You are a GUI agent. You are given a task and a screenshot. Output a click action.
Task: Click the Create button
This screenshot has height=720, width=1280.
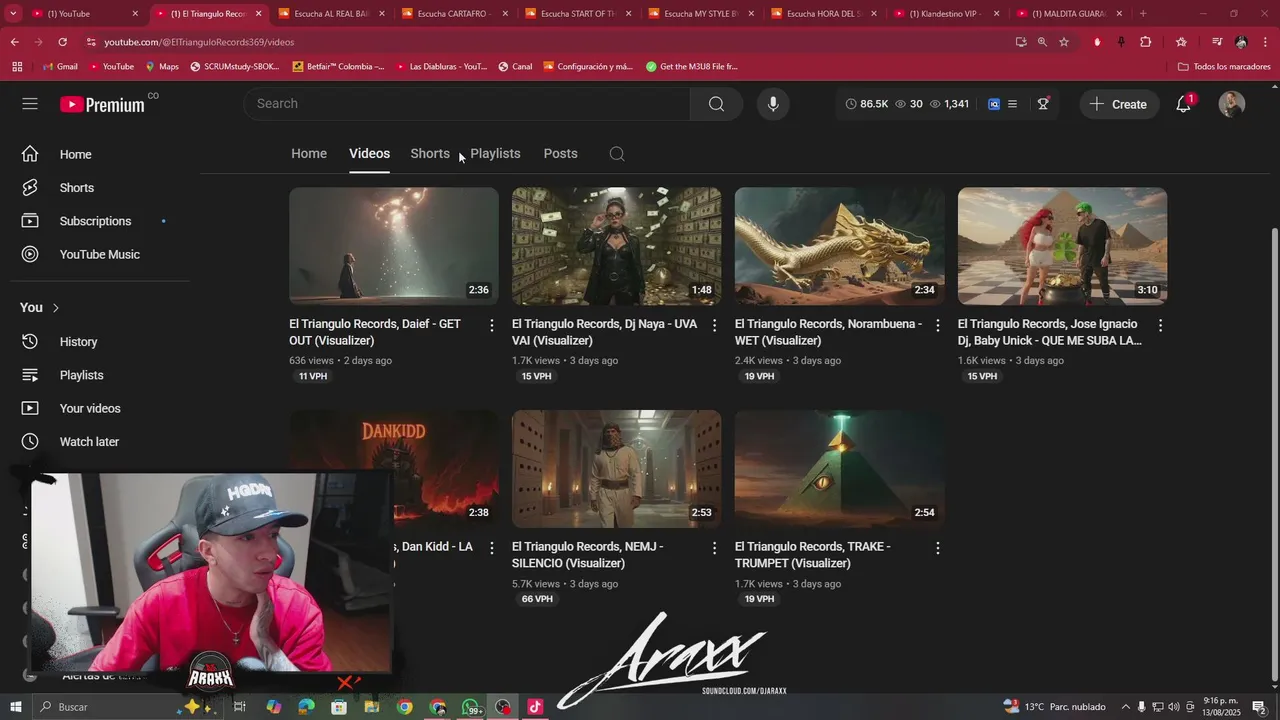click(x=1119, y=104)
